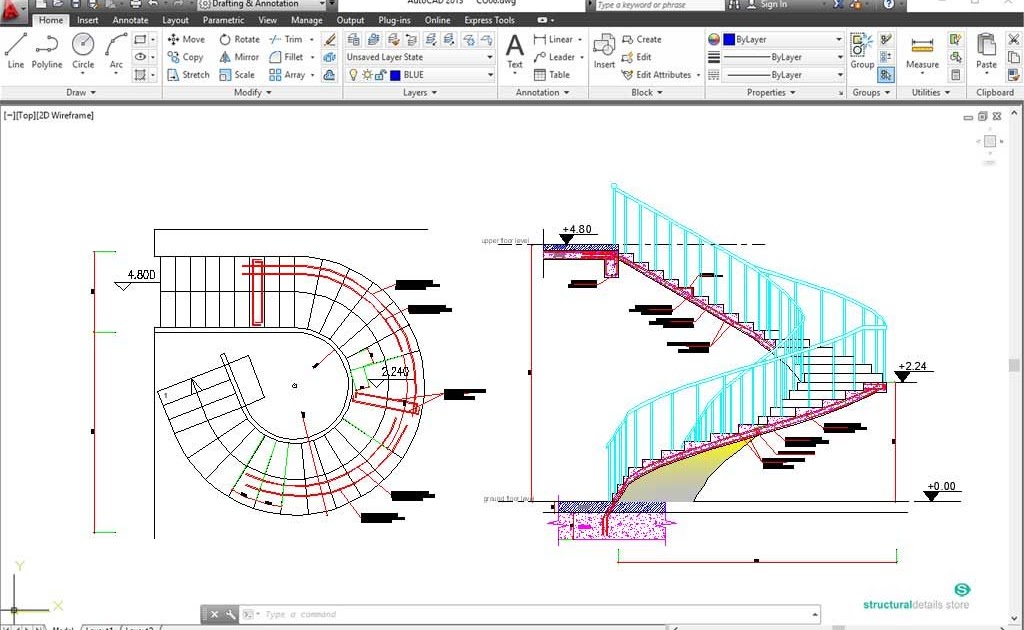This screenshot has width=1024, height=630.
Task: Click the Copy tool in Modify panel
Action: pyautogui.click(x=185, y=57)
